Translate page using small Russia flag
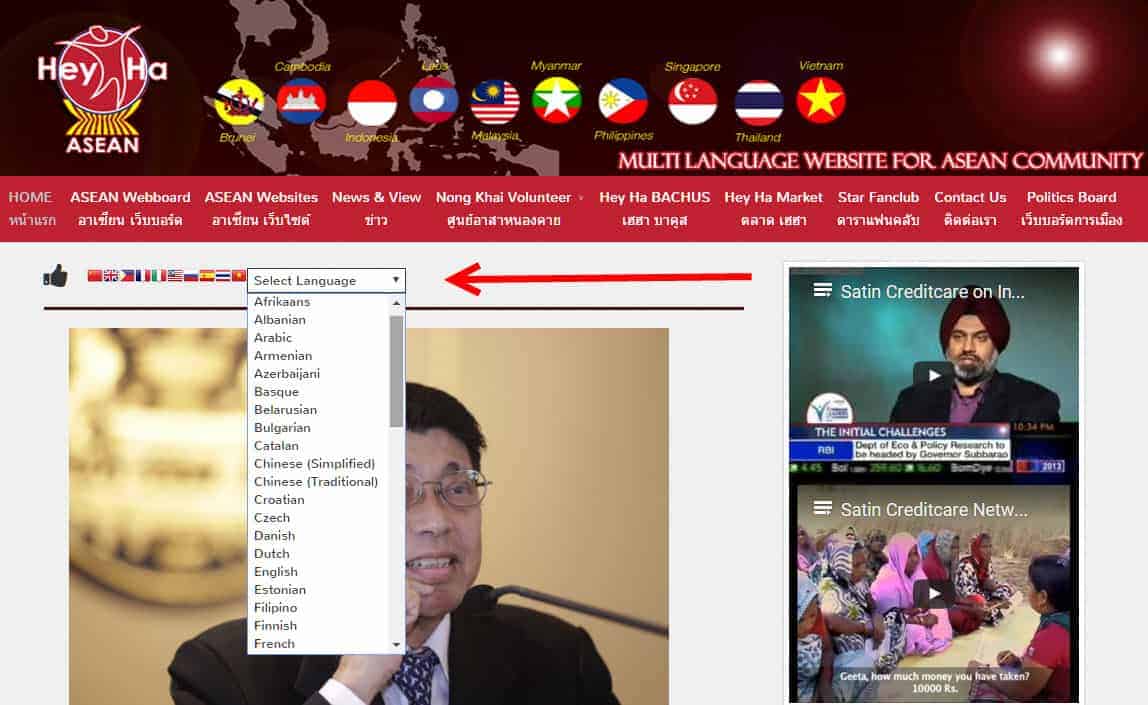 [x=191, y=275]
